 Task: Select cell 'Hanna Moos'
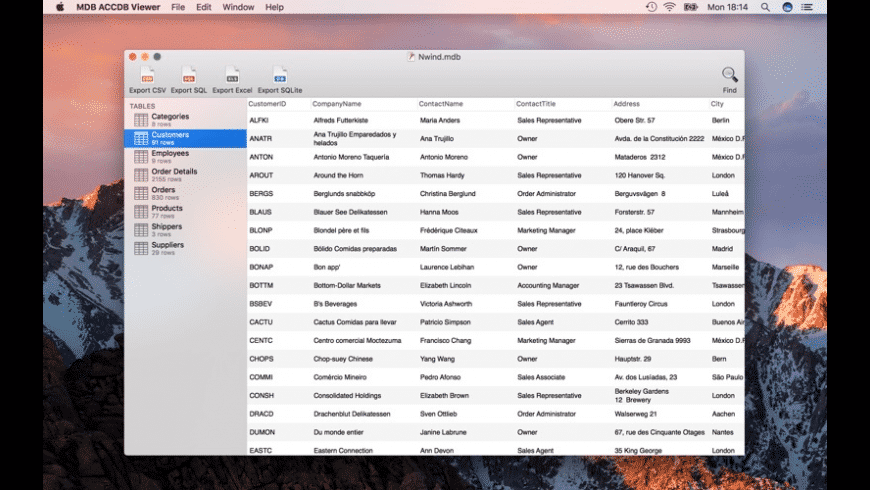[x=439, y=212]
